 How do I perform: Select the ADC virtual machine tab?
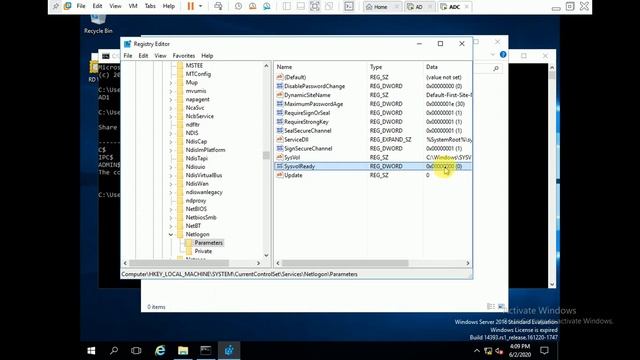[454, 7]
